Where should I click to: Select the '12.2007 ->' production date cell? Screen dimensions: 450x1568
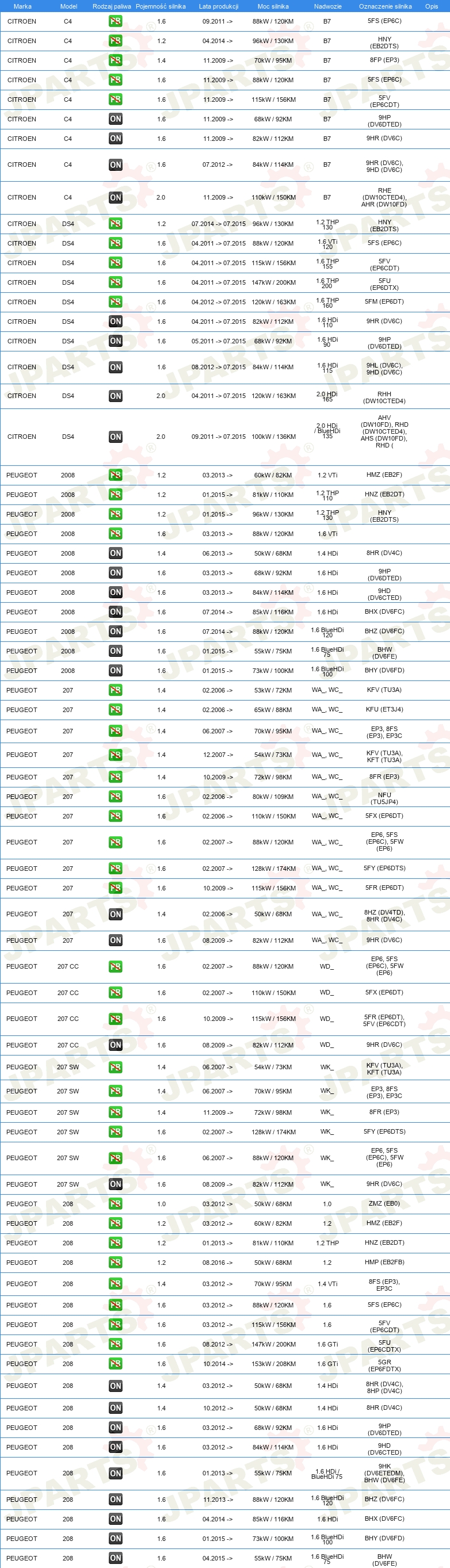click(x=218, y=755)
